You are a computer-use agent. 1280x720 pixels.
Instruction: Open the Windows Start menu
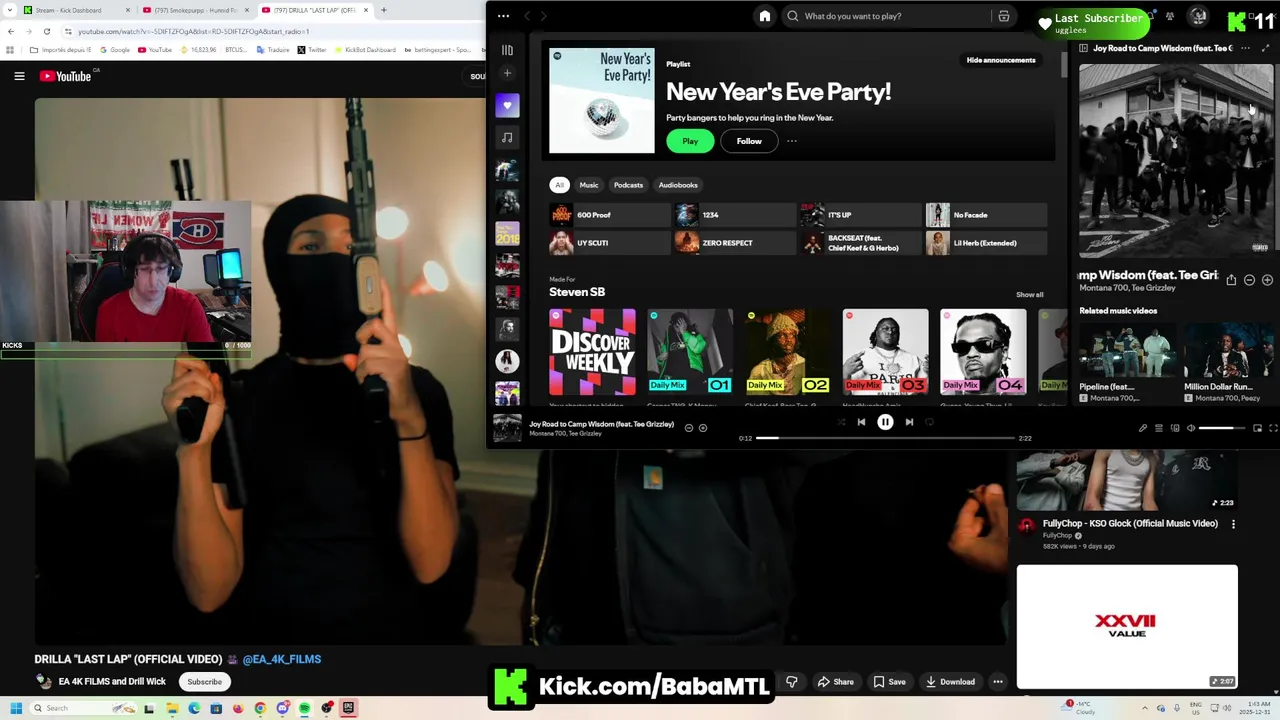[16, 708]
